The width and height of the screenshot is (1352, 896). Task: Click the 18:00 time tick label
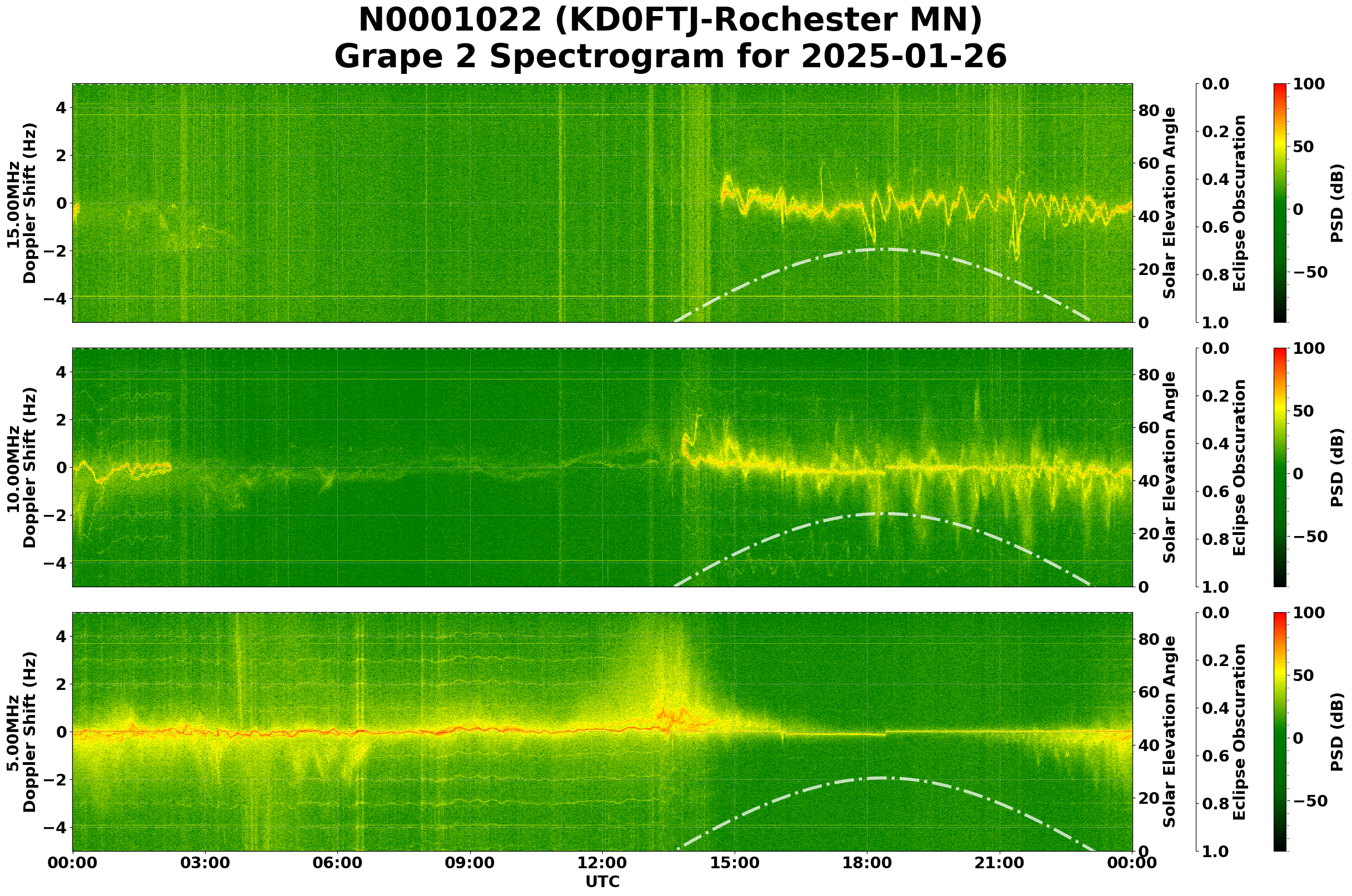pyautogui.click(x=867, y=863)
